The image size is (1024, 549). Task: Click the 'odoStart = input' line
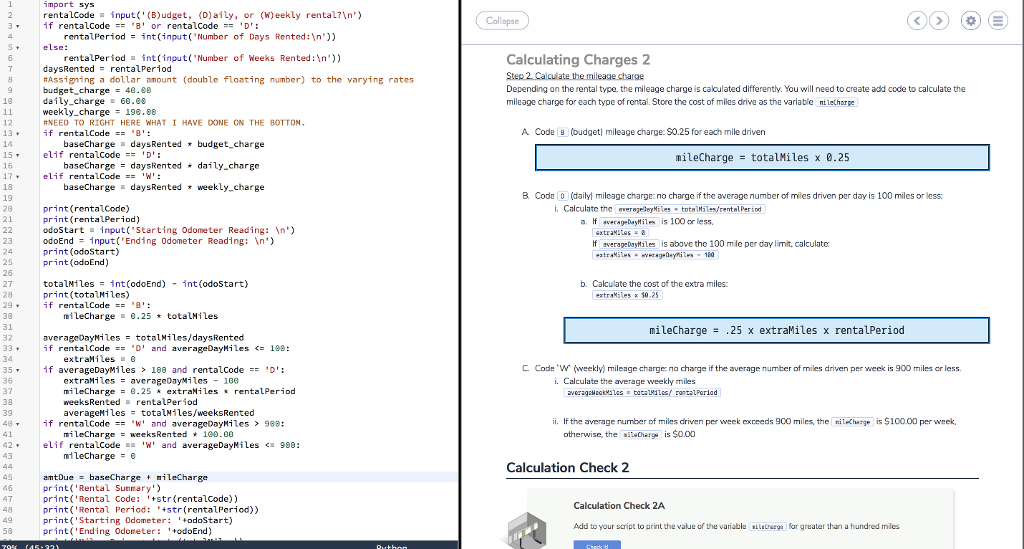click(169, 230)
